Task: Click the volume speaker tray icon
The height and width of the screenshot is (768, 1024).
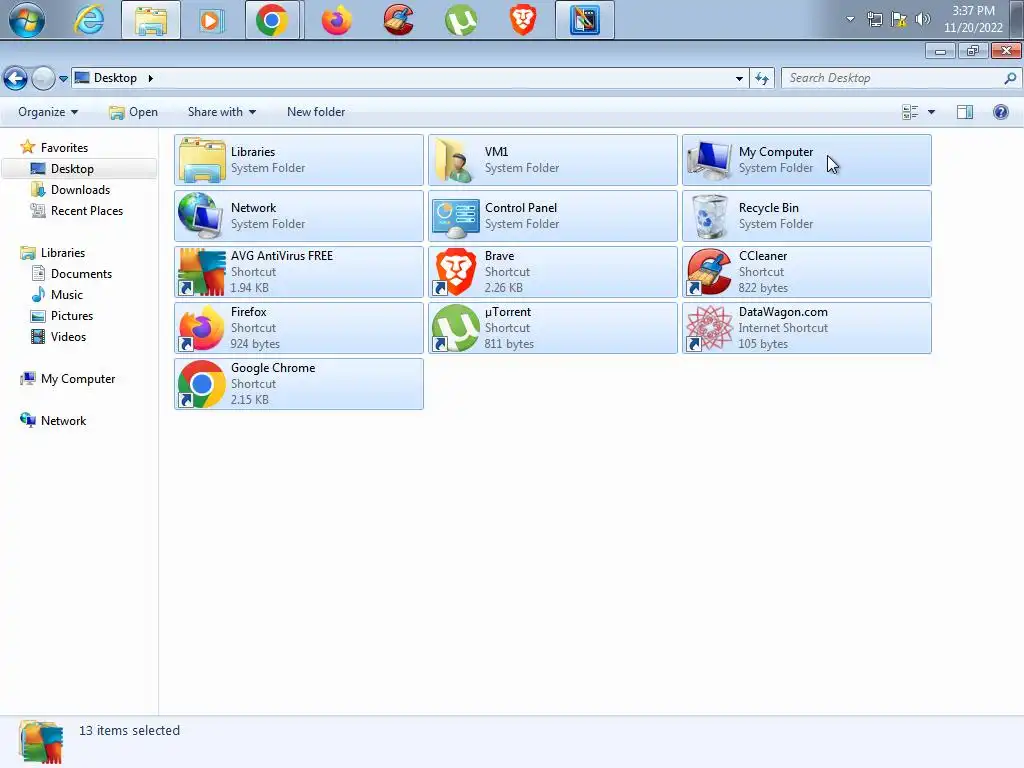Action: pos(923,19)
